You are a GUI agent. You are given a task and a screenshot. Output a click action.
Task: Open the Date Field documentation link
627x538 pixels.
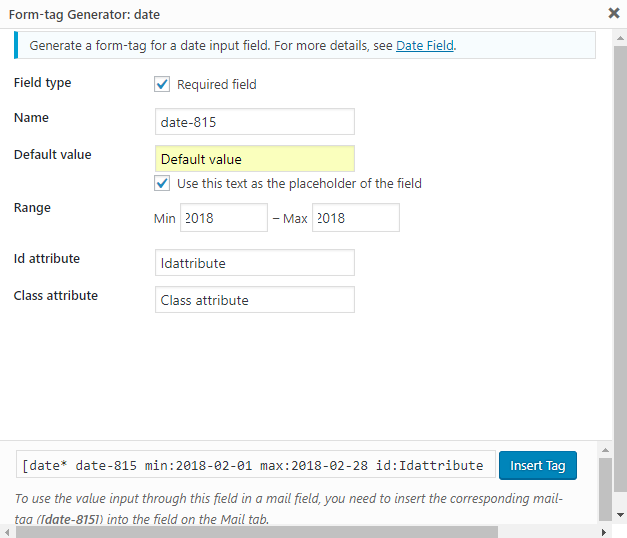pyautogui.click(x=425, y=45)
